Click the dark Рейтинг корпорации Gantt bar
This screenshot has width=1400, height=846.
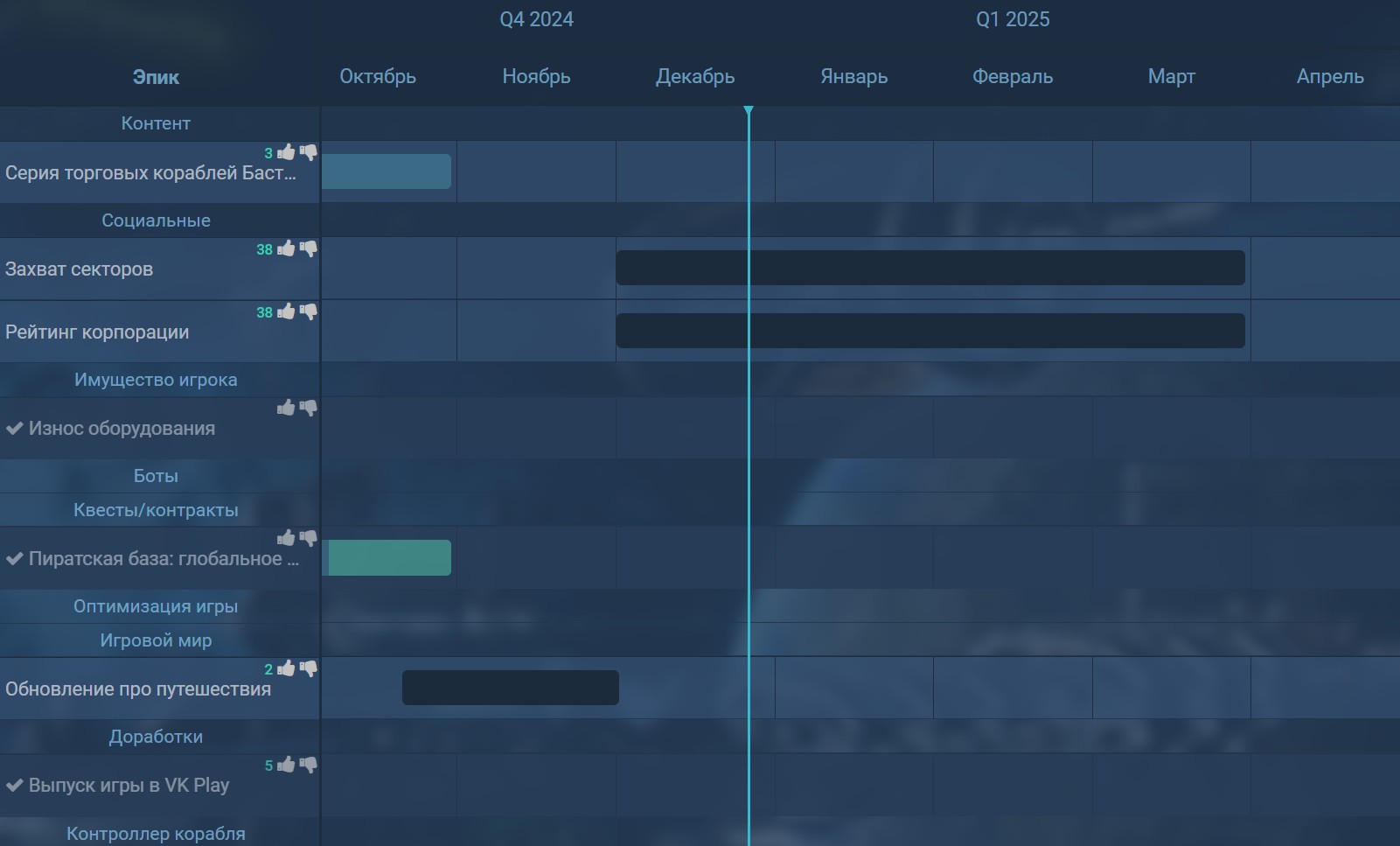(x=930, y=331)
